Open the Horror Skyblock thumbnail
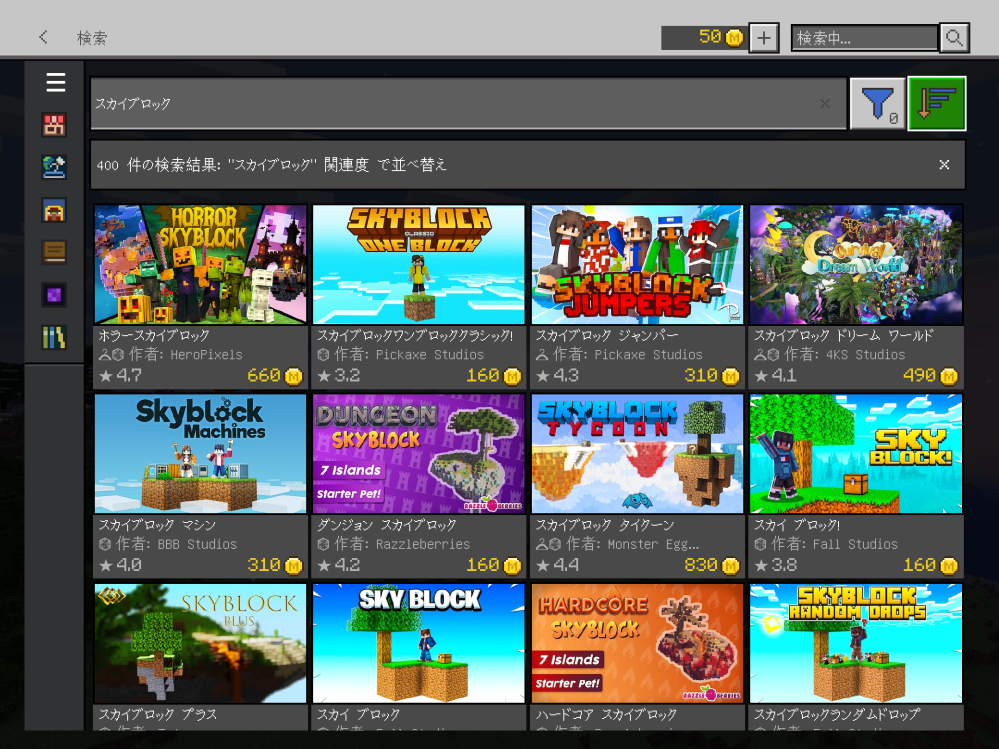 [200, 264]
